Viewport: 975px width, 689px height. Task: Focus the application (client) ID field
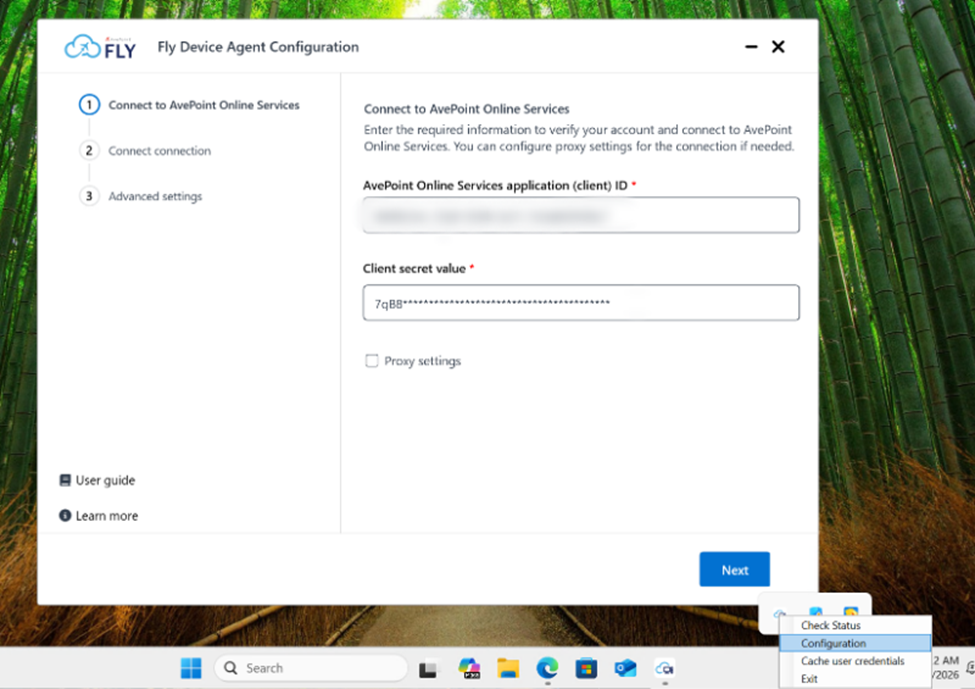[581, 215]
